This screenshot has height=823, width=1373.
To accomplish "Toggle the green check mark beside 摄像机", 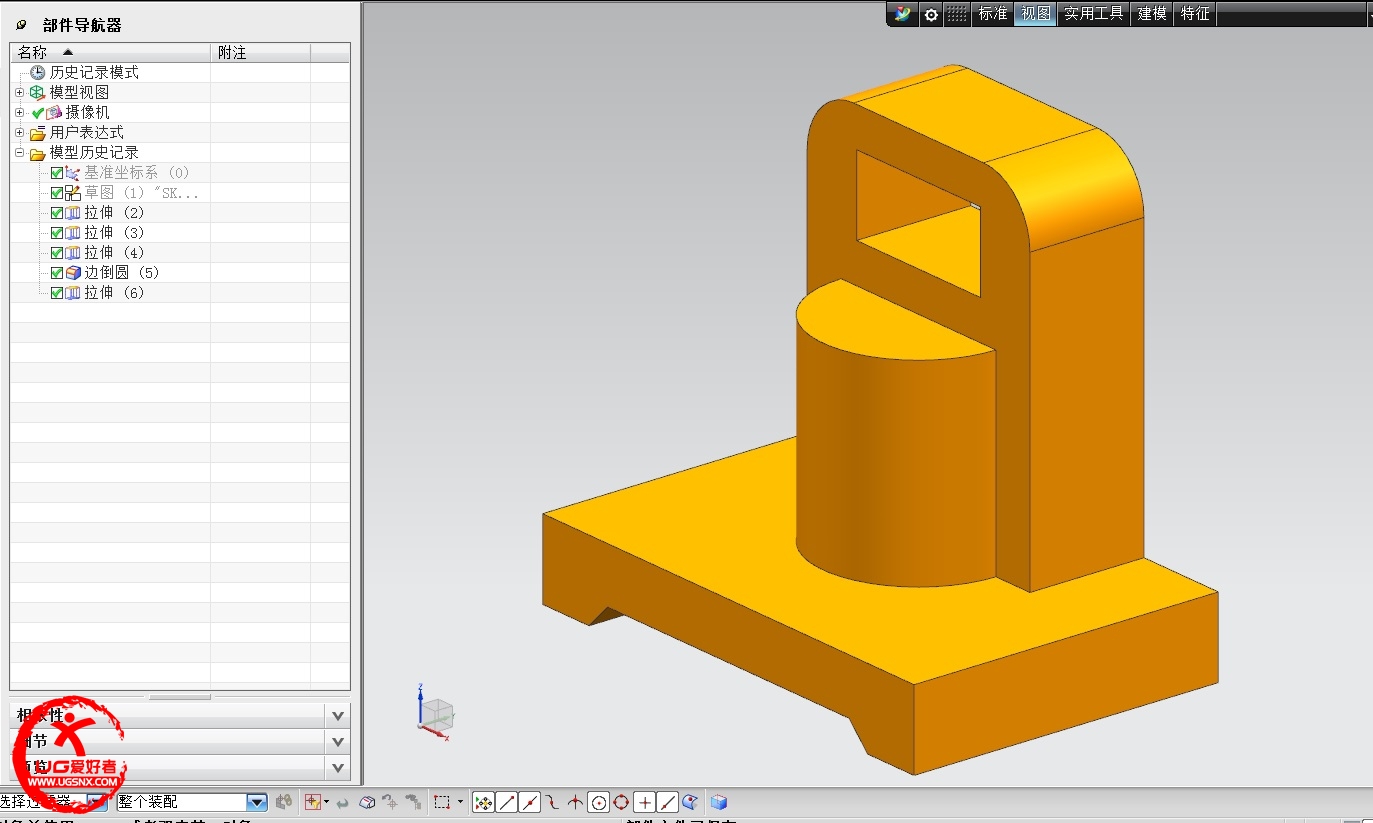I will (x=38, y=112).
